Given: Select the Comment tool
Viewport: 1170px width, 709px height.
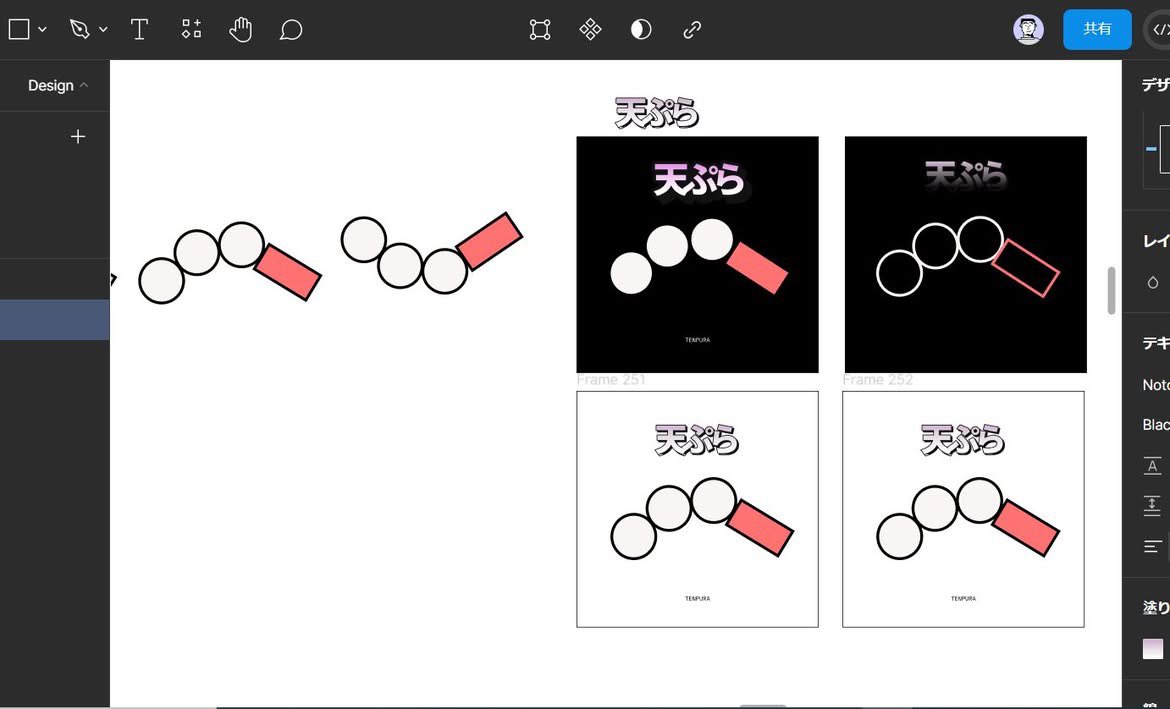Looking at the screenshot, I should [290, 30].
